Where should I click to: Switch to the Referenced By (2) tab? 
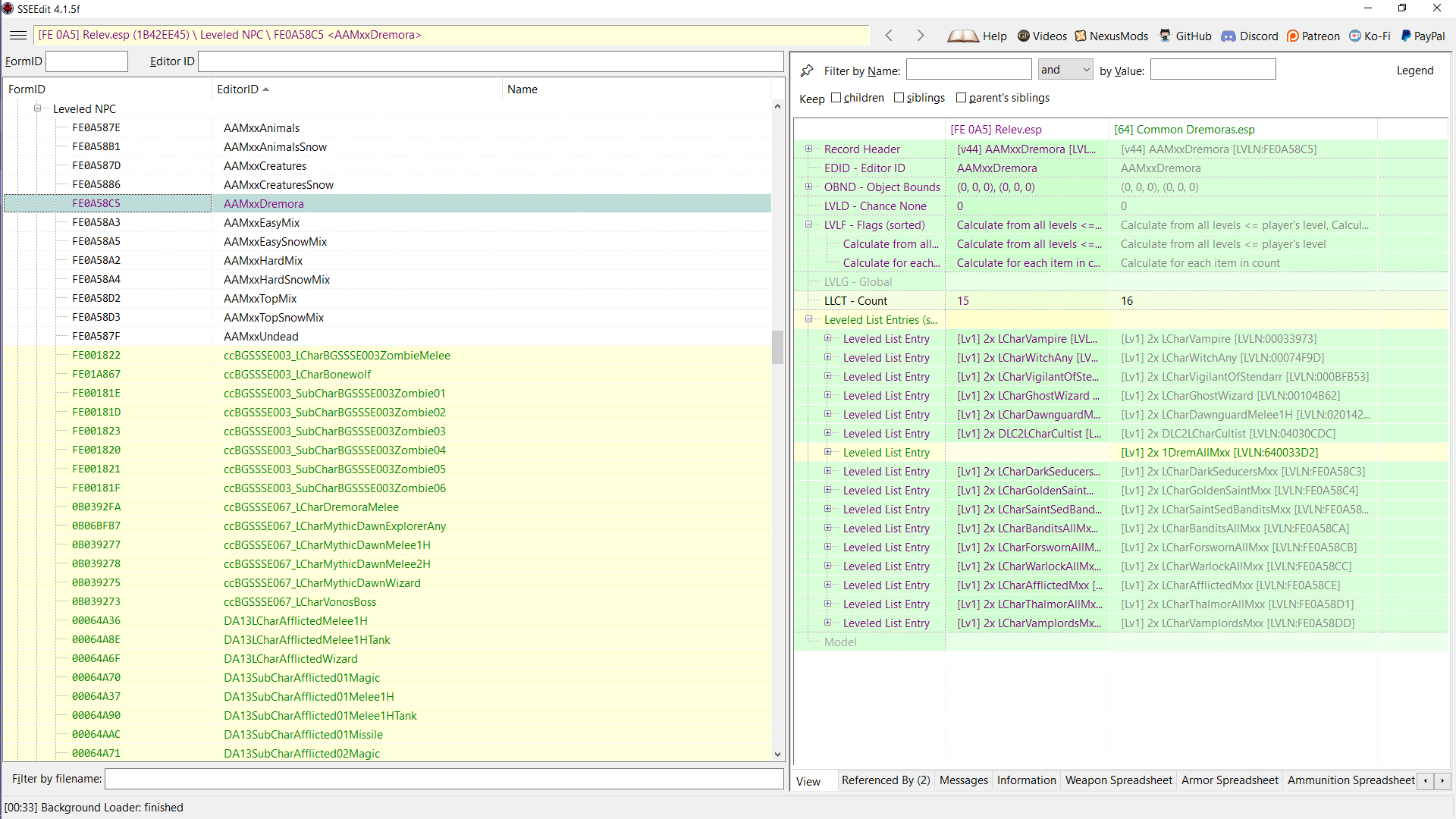click(x=886, y=780)
